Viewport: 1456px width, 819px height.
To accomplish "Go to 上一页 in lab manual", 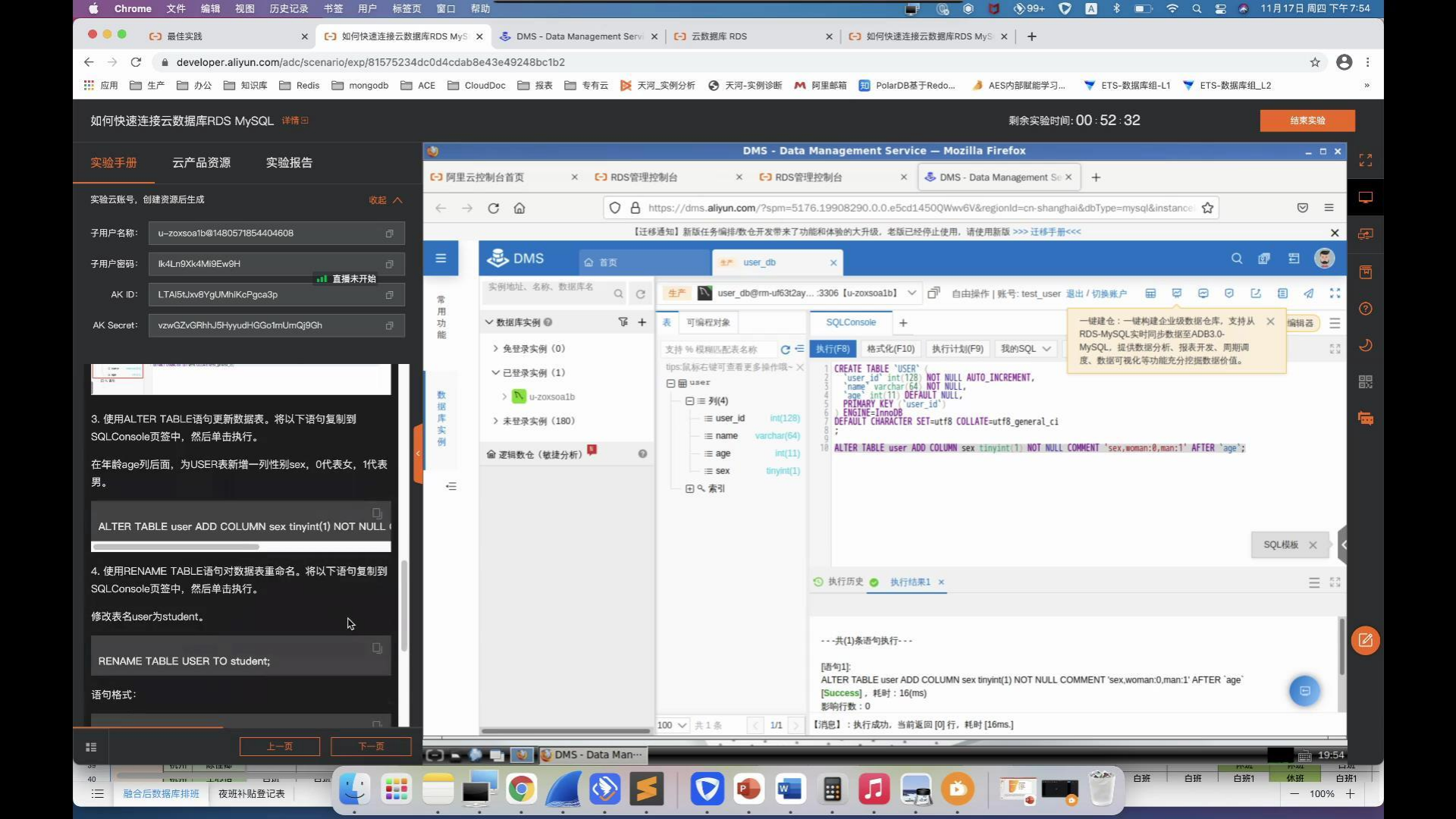I will [280, 747].
